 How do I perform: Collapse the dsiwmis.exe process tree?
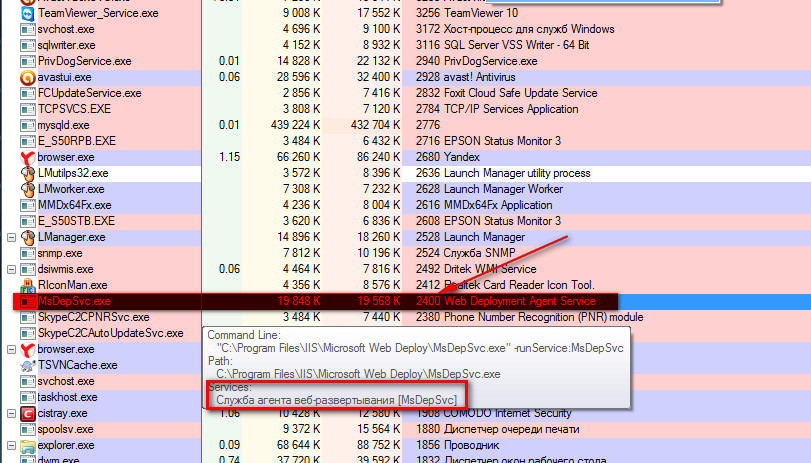click(11, 270)
